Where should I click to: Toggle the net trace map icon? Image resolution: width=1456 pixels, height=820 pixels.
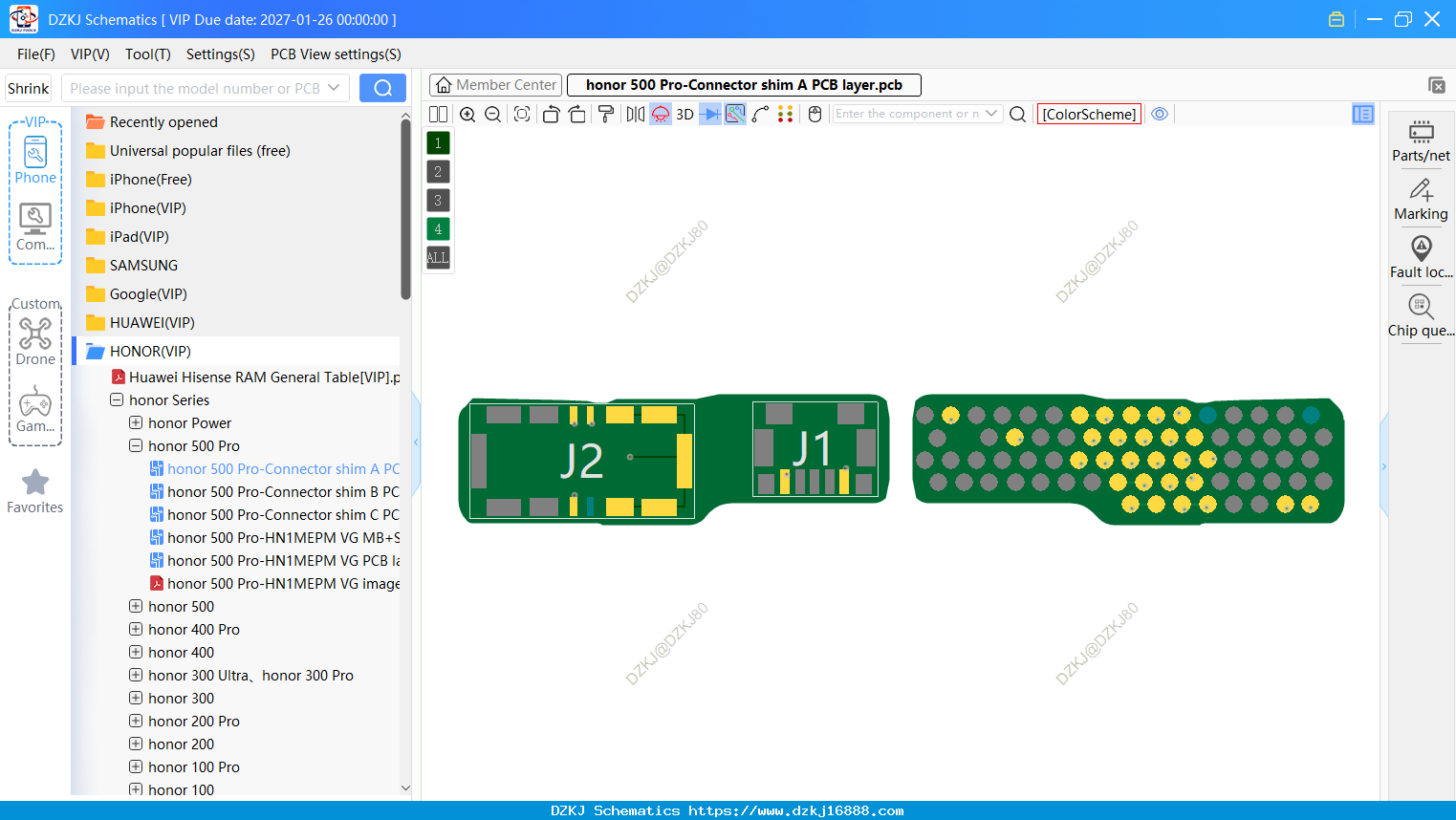tap(735, 114)
